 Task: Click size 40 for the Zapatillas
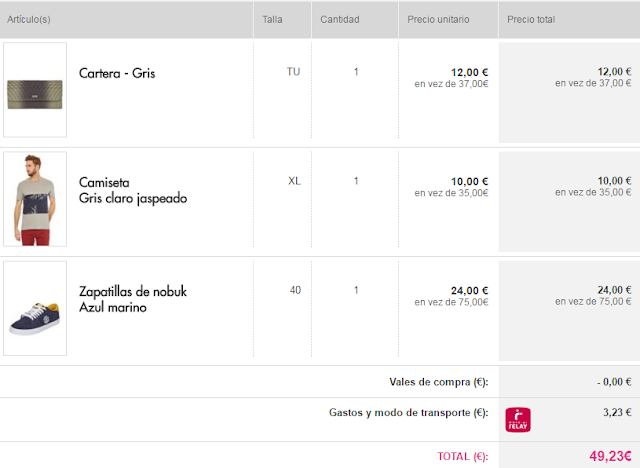[x=295, y=290]
